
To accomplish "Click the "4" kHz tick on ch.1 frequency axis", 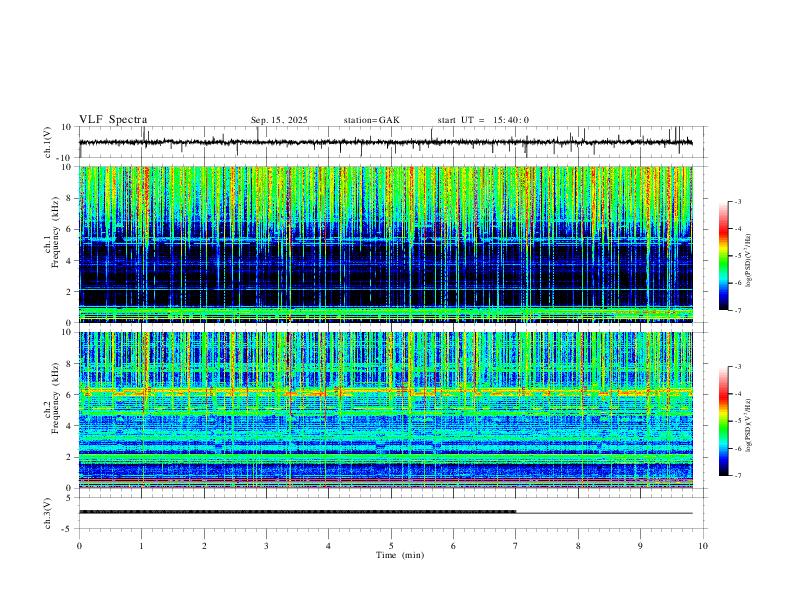I will tap(70, 261).
